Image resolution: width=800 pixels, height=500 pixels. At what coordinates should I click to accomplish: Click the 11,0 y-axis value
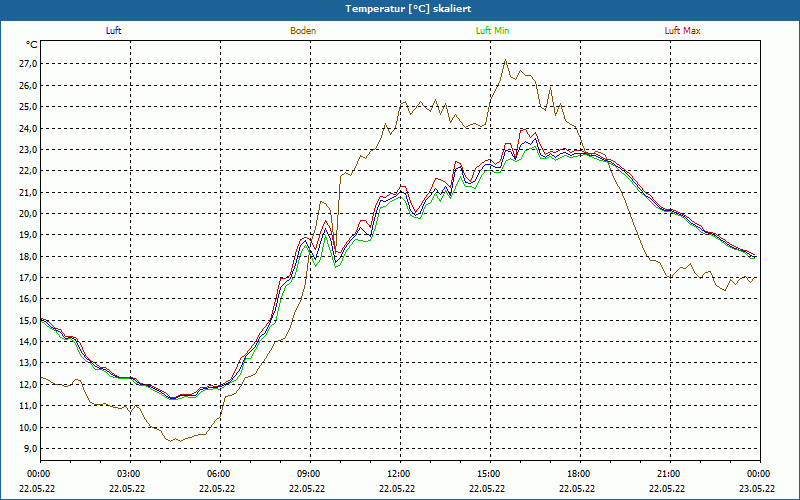(29, 406)
